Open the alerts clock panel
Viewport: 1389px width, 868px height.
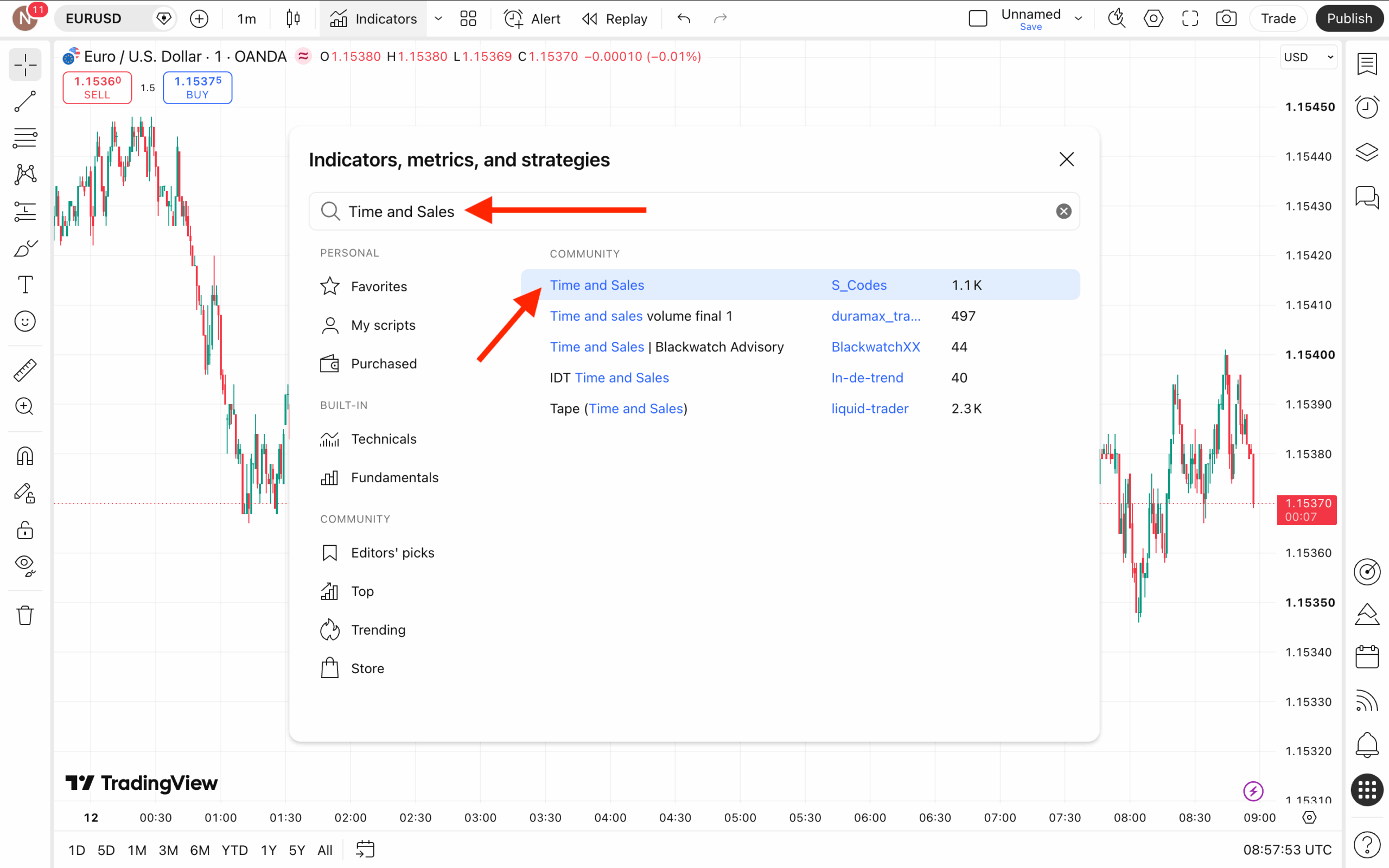pos(1367,107)
